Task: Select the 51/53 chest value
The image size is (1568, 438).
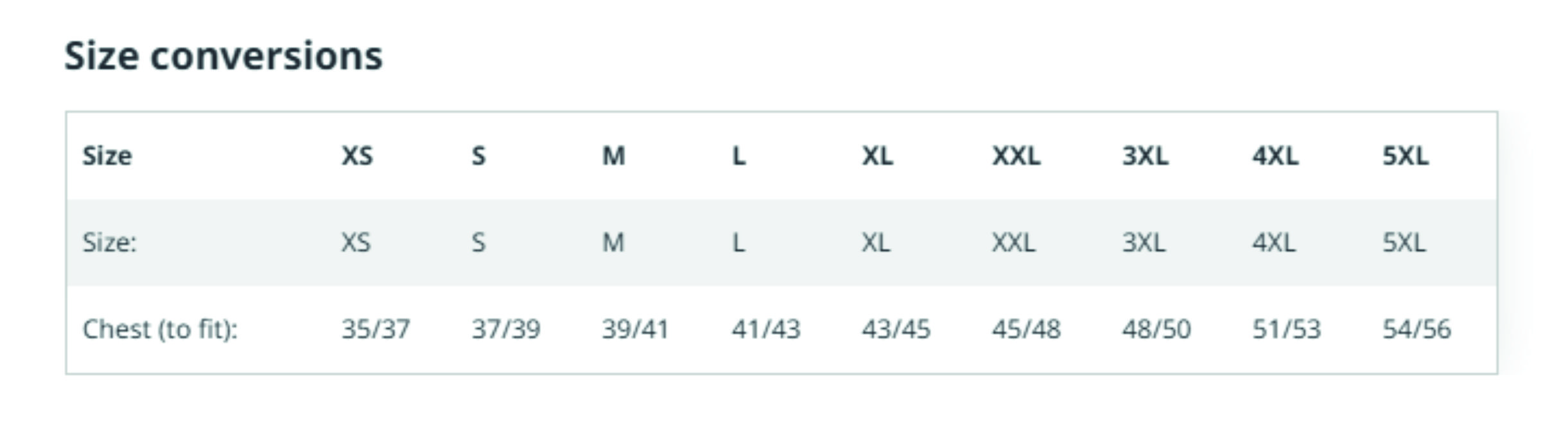Action: (1287, 329)
